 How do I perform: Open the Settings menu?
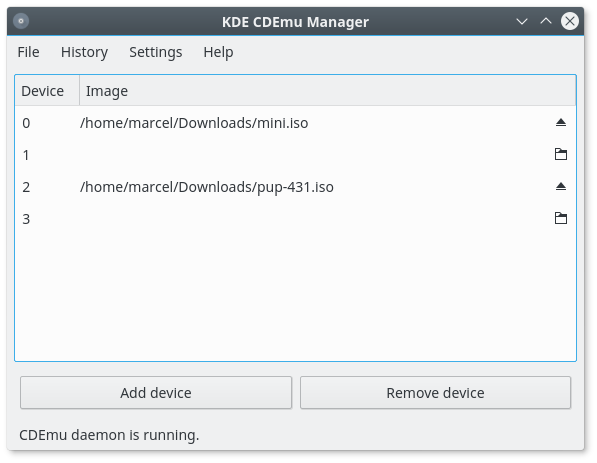155,52
